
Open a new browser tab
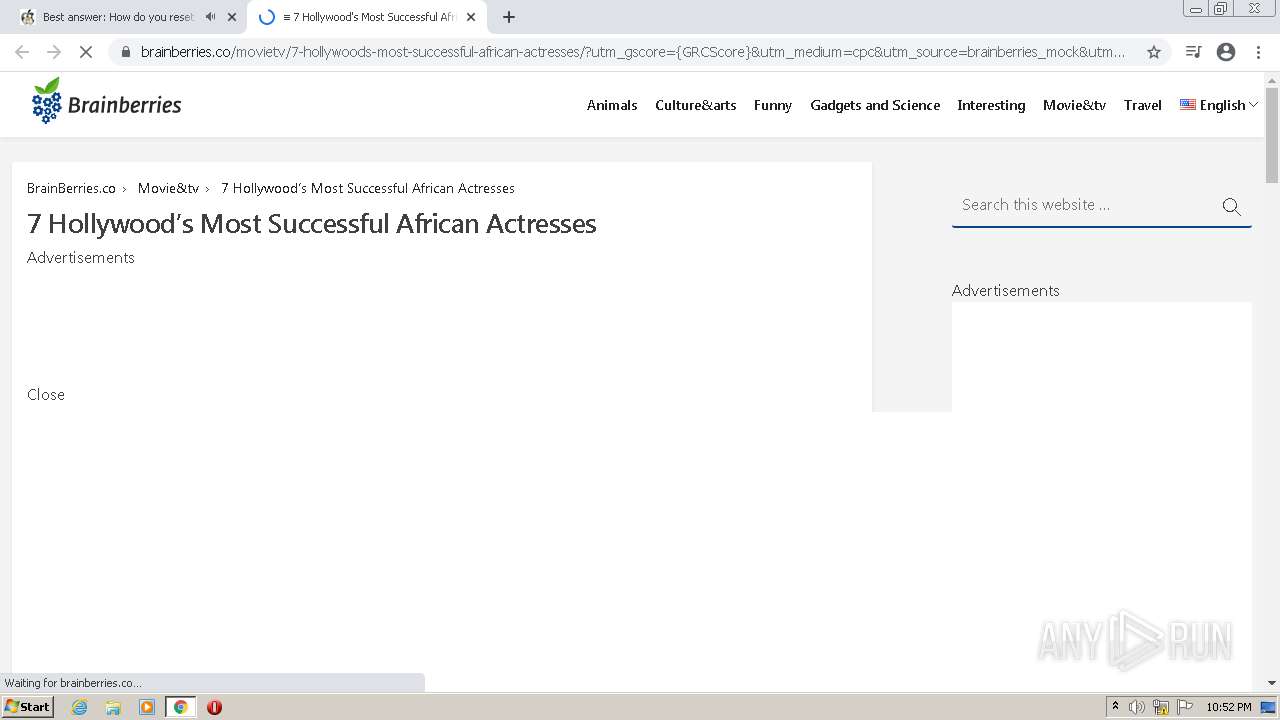click(x=509, y=17)
